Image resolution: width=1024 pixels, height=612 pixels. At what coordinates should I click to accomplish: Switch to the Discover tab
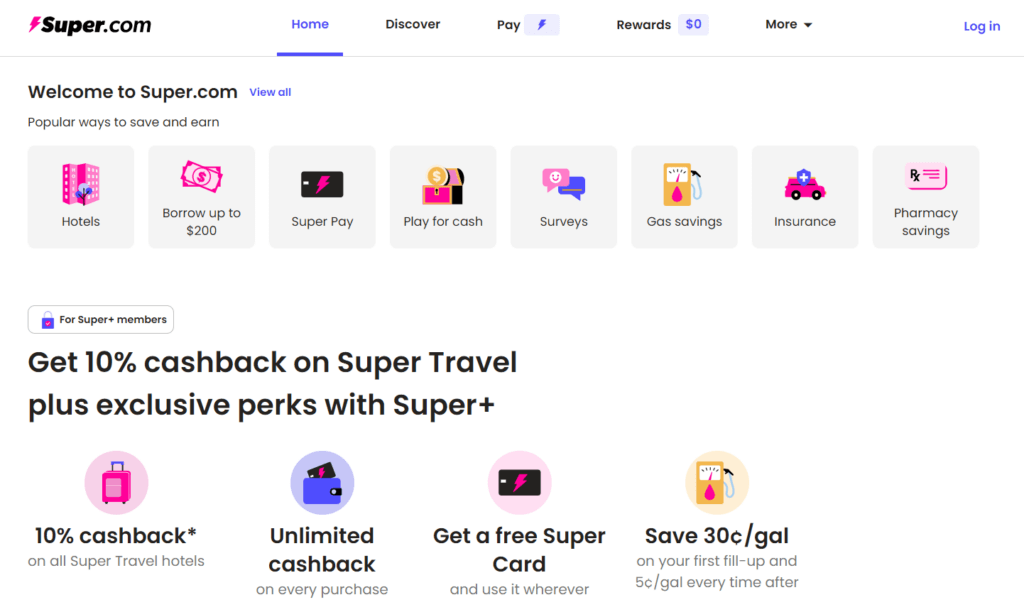click(412, 23)
